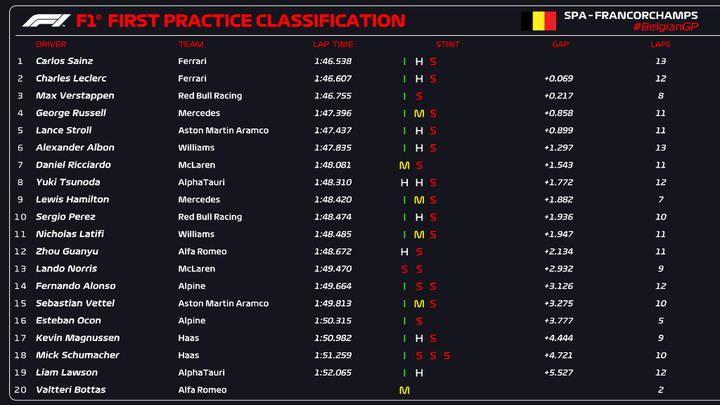The image size is (720, 405).
Task: Click the GAP column header
Action: click(560, 44)
